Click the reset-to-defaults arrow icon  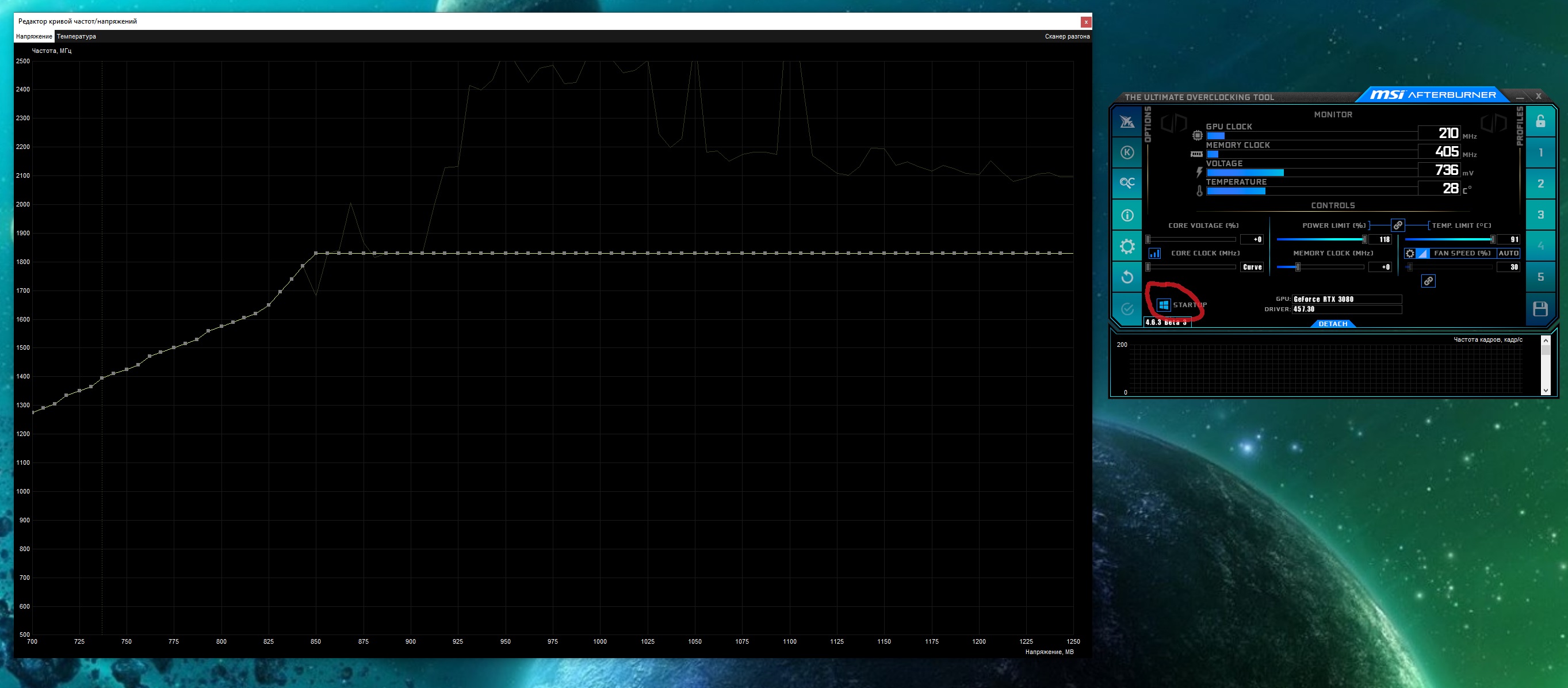click(1127, 277)
